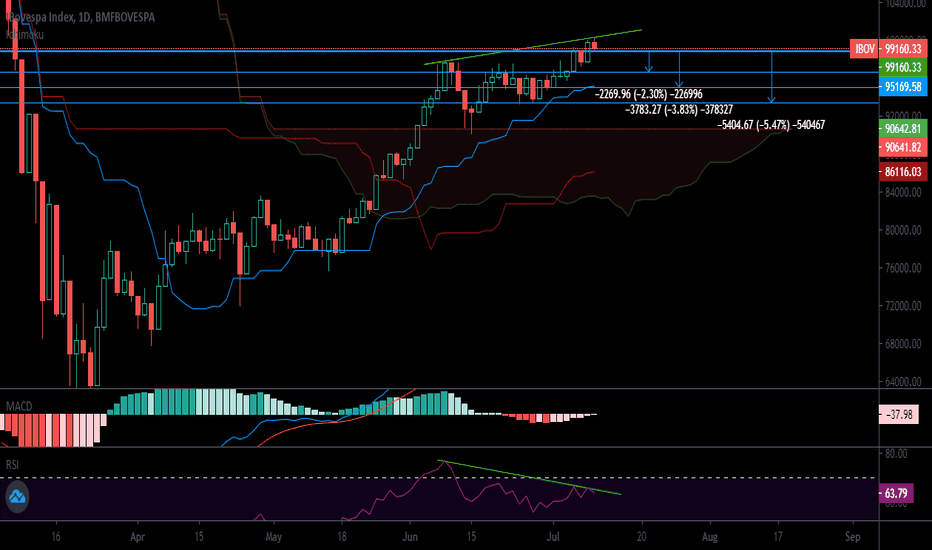Viewport: 932px width, 550px height.
Task: Click the latest red candle at chart top
Action: (594, 45)
